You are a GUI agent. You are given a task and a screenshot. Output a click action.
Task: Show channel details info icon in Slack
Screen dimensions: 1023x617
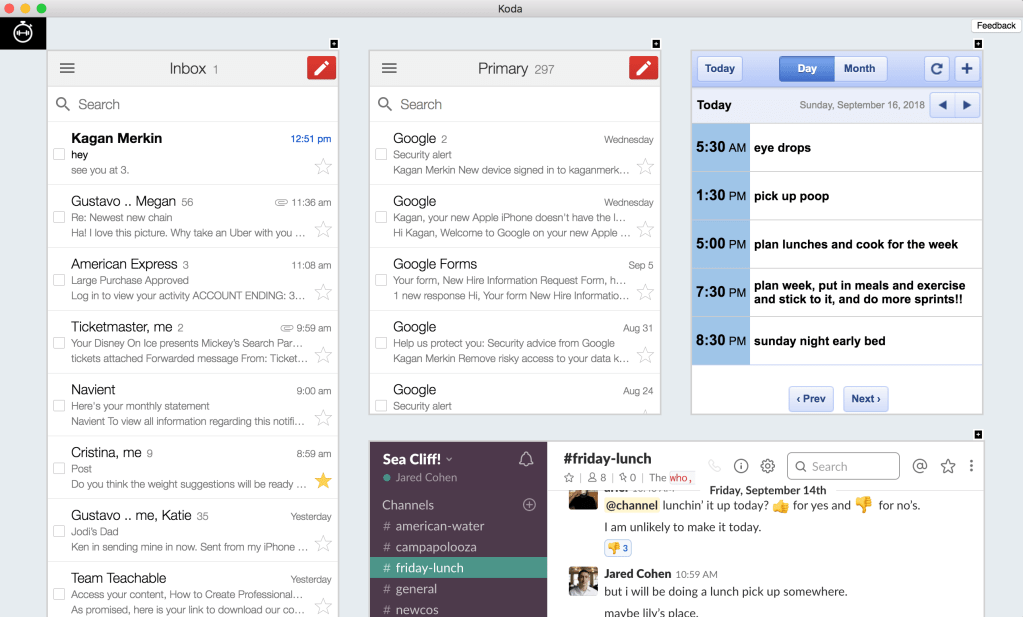click(x=741, y=466)
